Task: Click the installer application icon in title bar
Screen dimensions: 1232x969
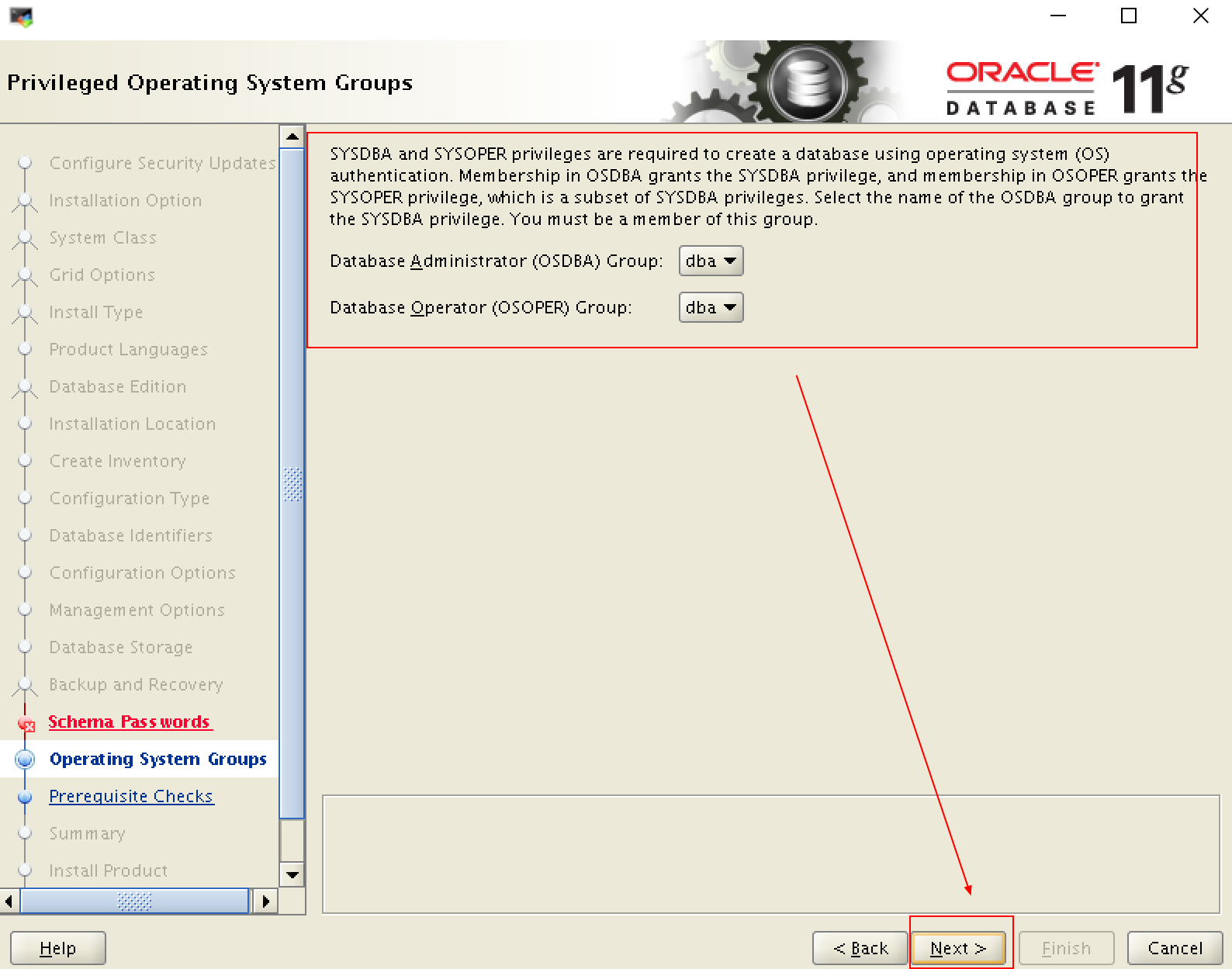Action: click(x=21, y=16)
